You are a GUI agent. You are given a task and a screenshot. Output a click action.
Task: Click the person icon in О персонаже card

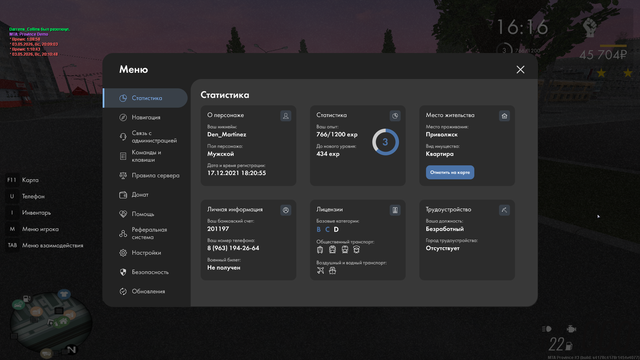click(286, 116)
